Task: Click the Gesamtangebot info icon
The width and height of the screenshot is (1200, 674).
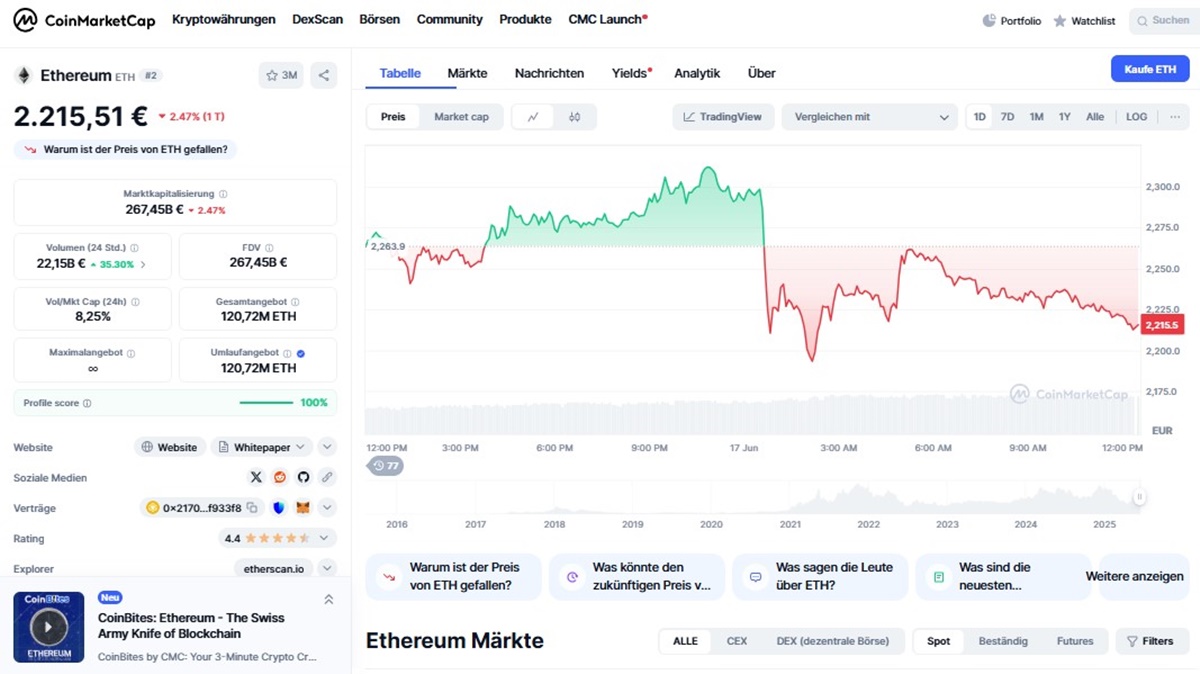Action: pyautogui.click(x=294, y=301)
